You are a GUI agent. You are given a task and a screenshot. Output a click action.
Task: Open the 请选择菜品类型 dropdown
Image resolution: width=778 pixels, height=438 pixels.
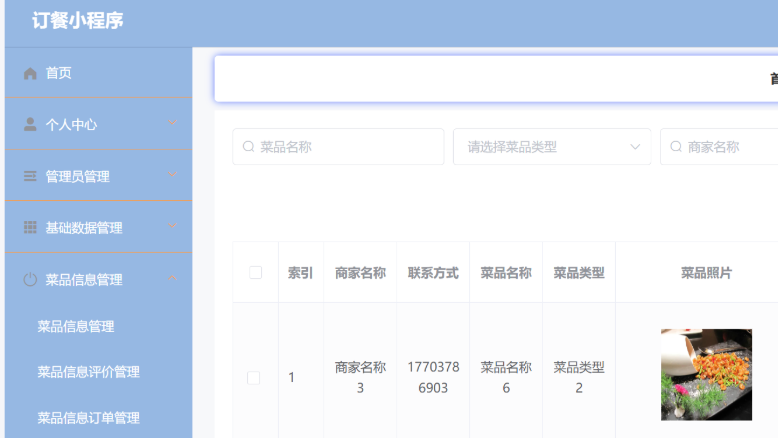pyautogui.click(x=551, y=147)
